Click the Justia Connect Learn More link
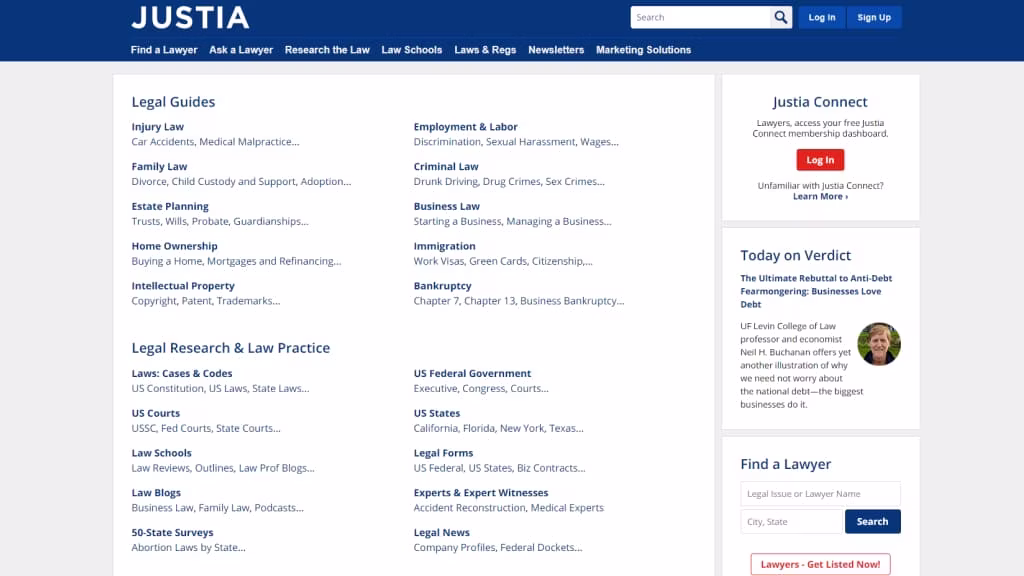This screenshot has height=576, width=1024. (x=820, y=197)
